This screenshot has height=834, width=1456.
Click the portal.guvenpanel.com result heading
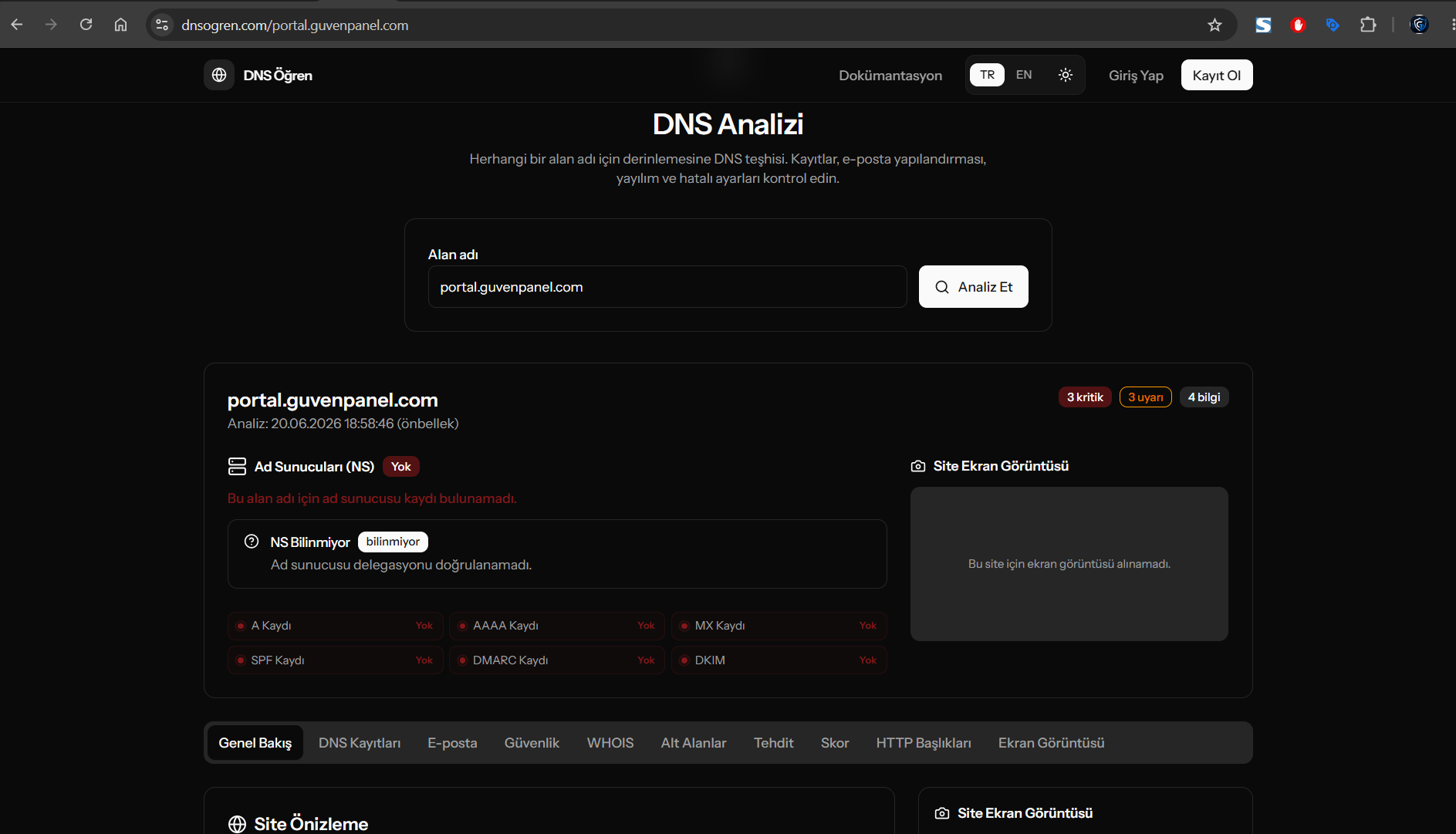333,400
